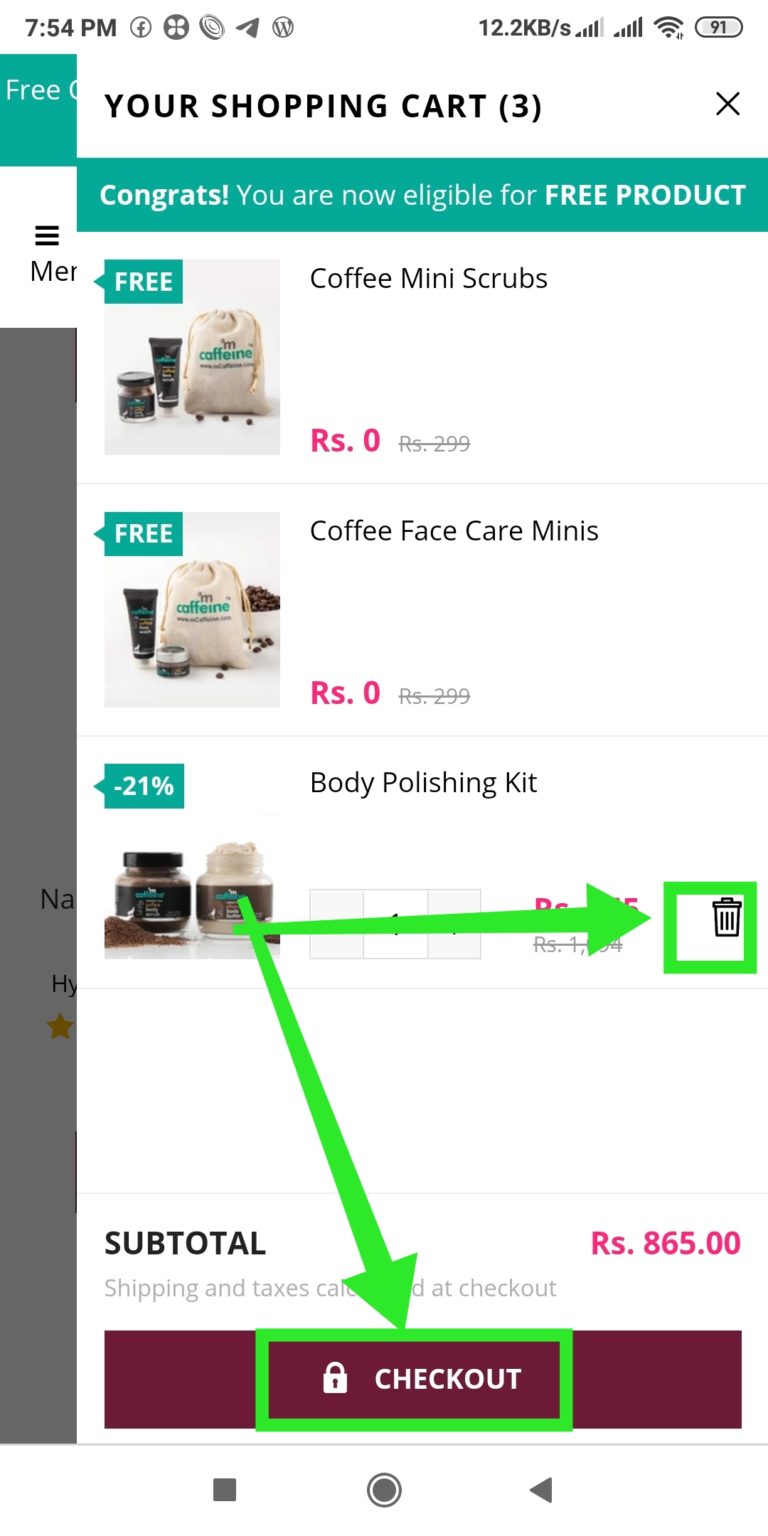
Task: Open the hamburger menu icon
Action: [x=47, y=236]
